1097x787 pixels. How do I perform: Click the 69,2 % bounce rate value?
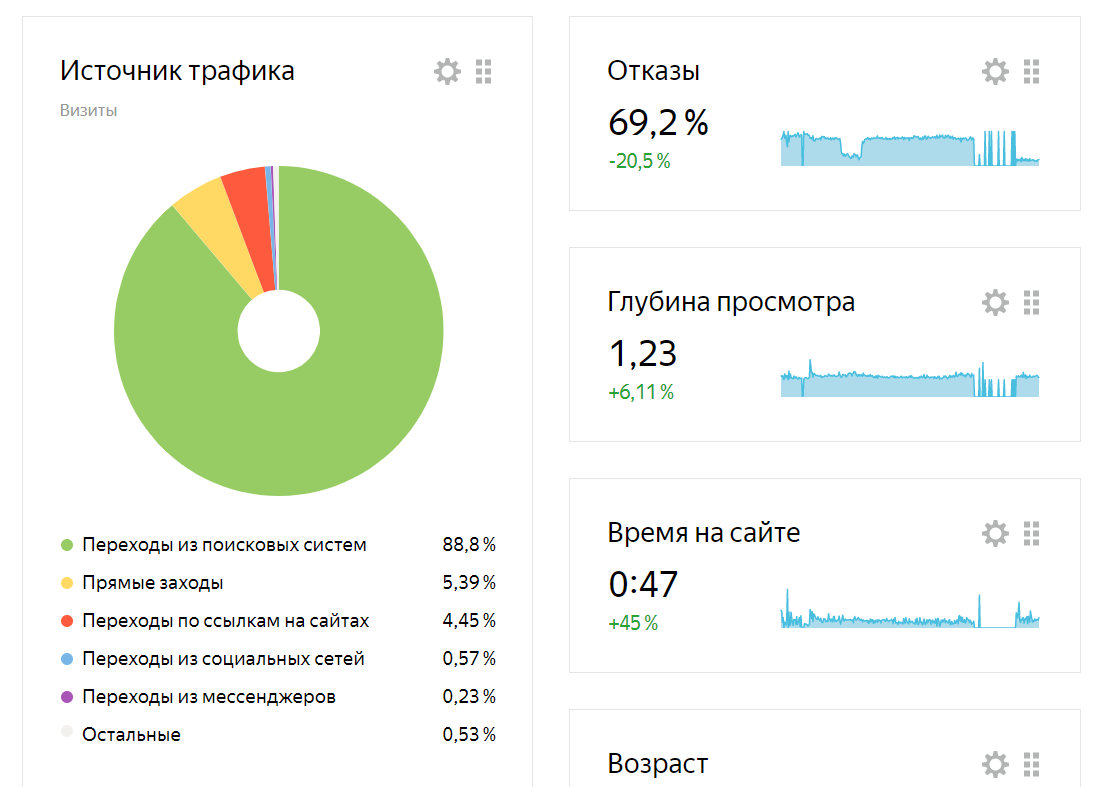click(658, 123)
